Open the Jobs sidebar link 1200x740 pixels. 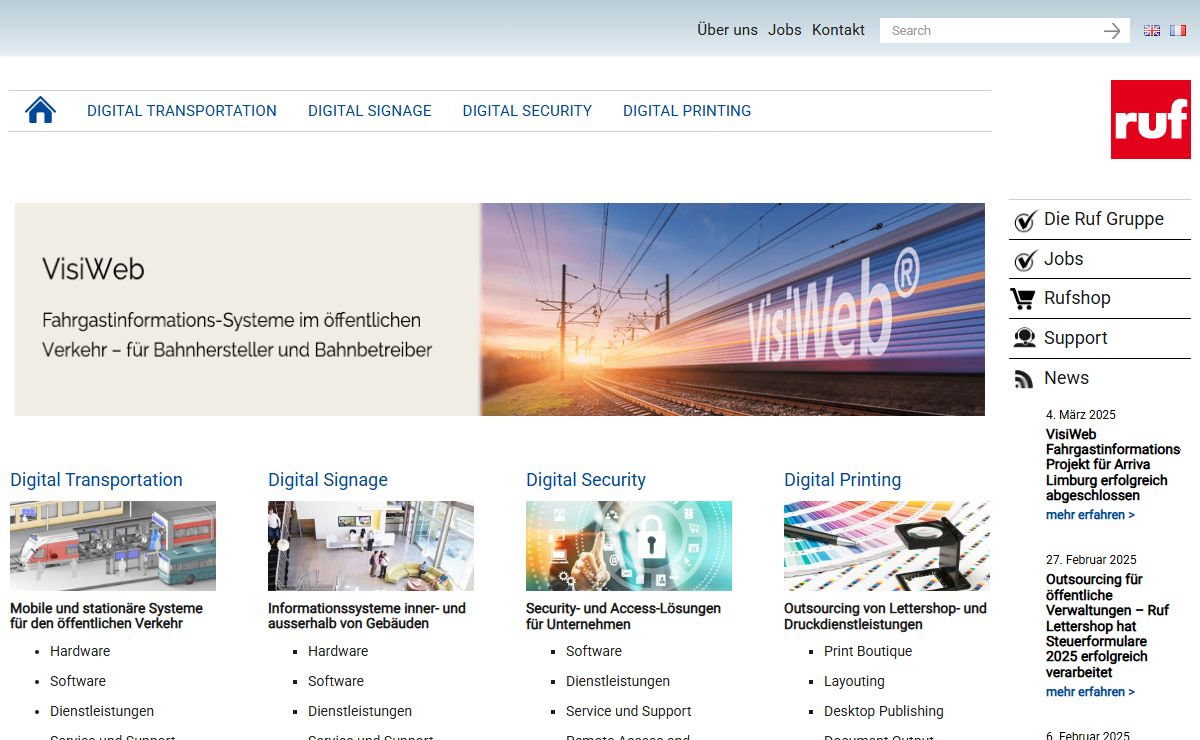point(1064,259)
